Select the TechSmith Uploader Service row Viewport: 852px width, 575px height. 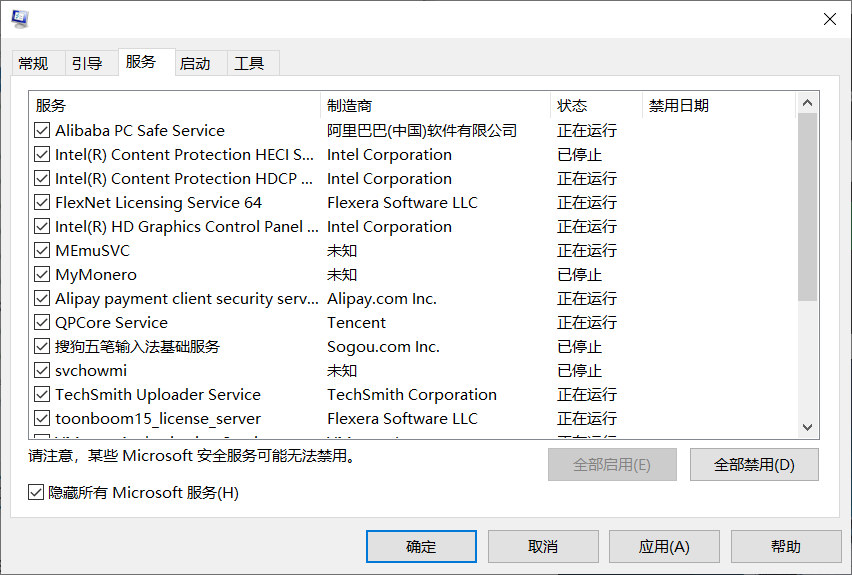tap(413, 395)
